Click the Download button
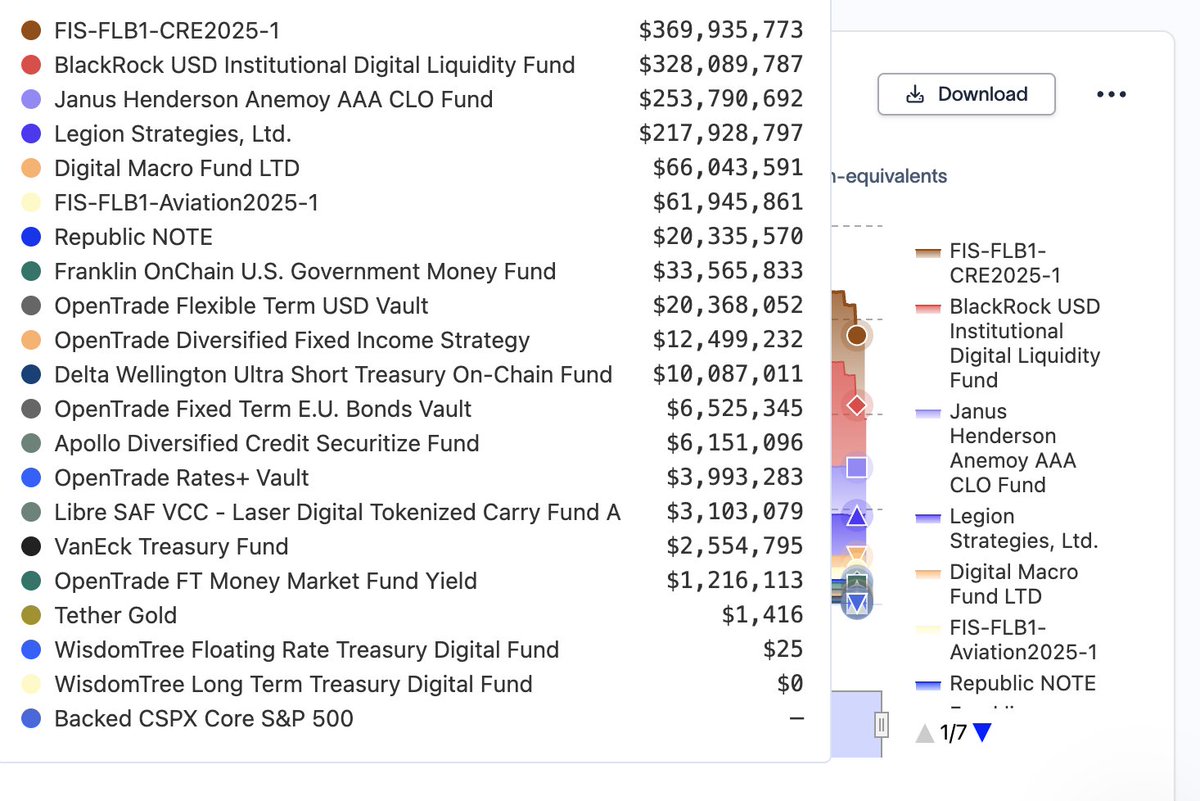Viewport: 1200px width, 801px height. tap(966, 94)
